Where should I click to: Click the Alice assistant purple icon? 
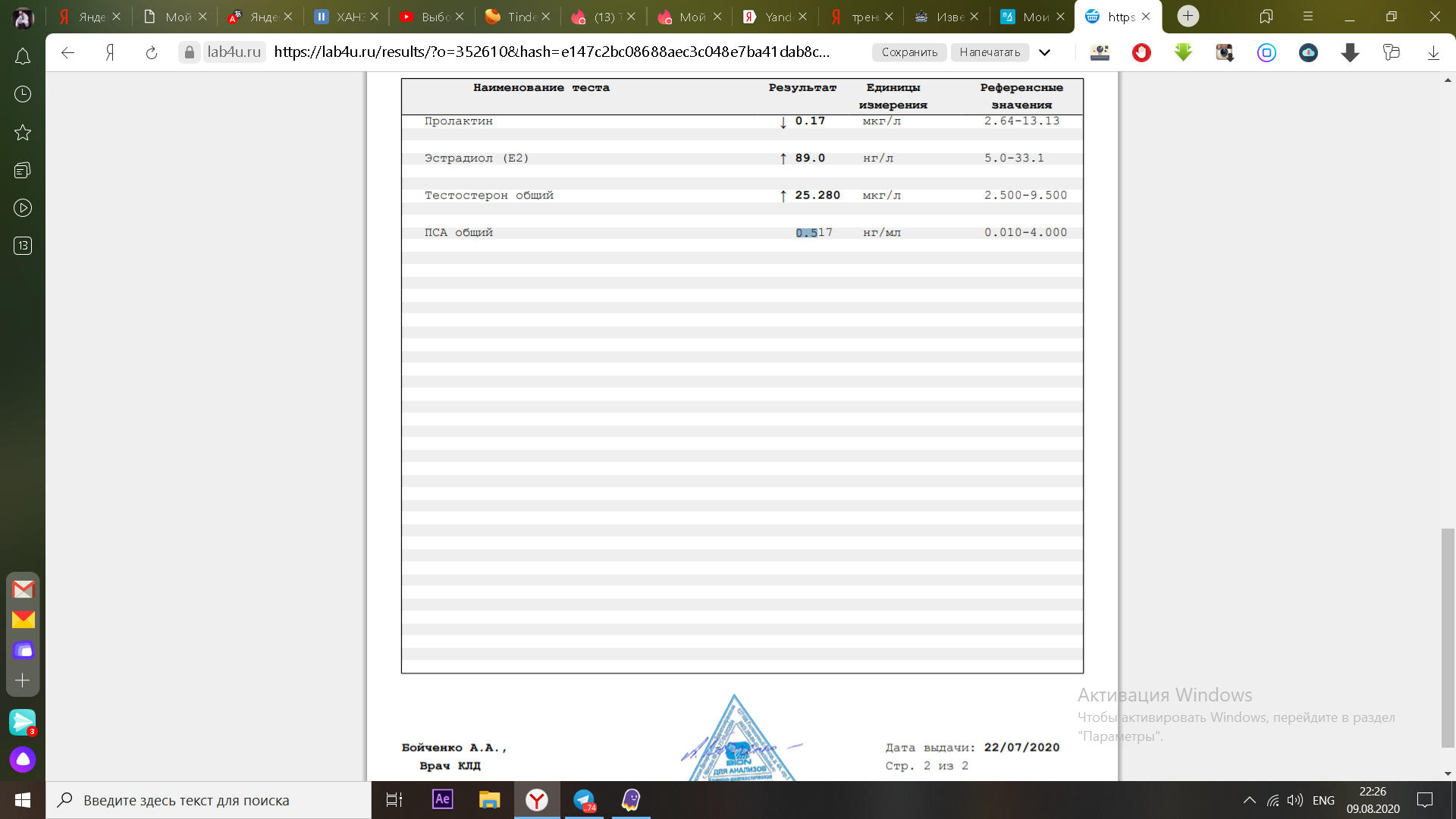[x=23, y=759]
